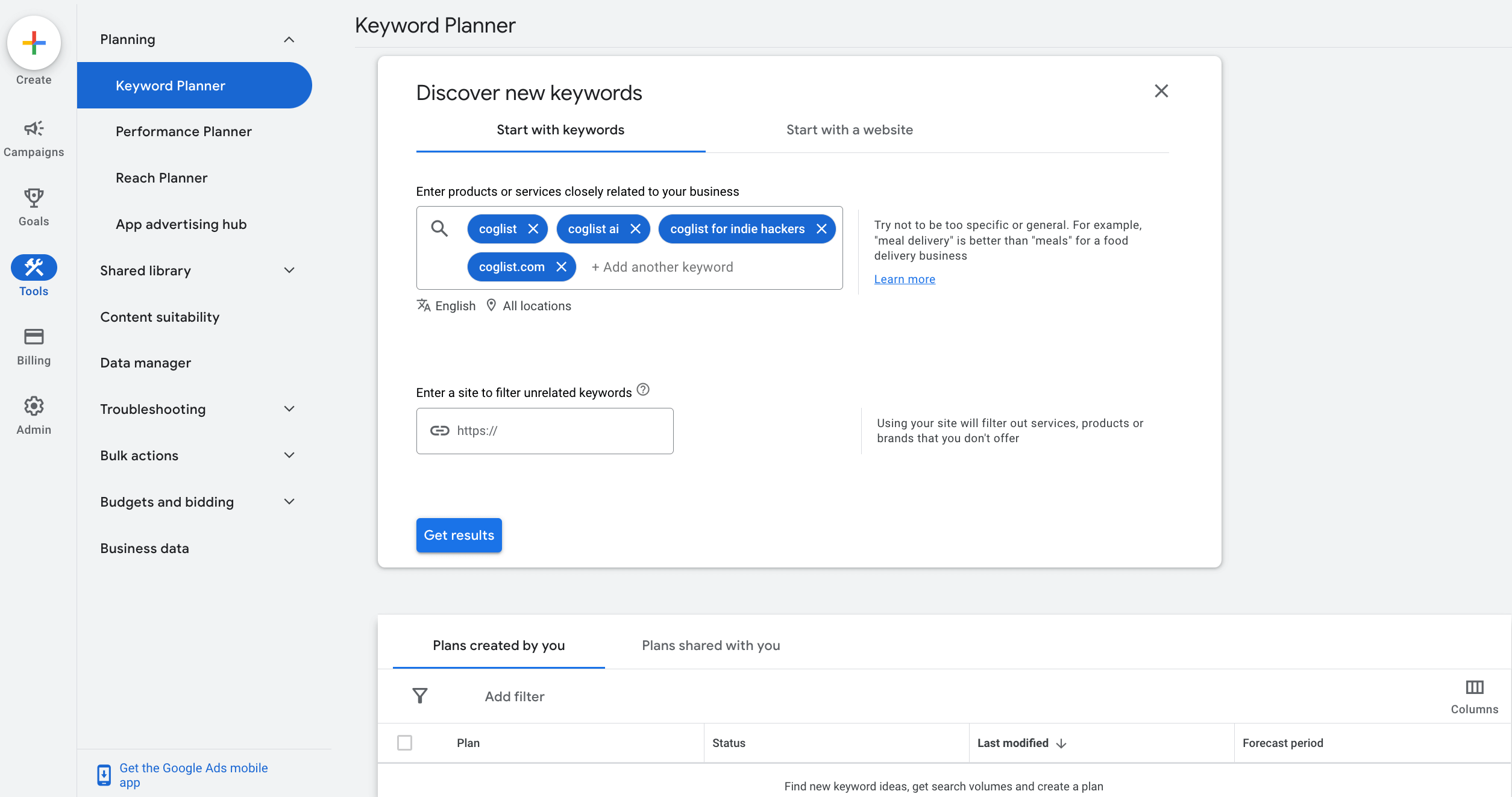Image resolution: width=1512 pixels, height=797 pixels.
Task: Click the filter funnel icon
Action: (420, 696)
